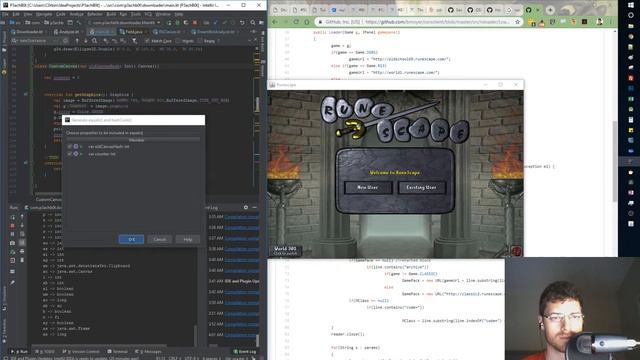Click the rerun icon in Run panel
Viewport: 640px width, 360px height.
[13, 217]
